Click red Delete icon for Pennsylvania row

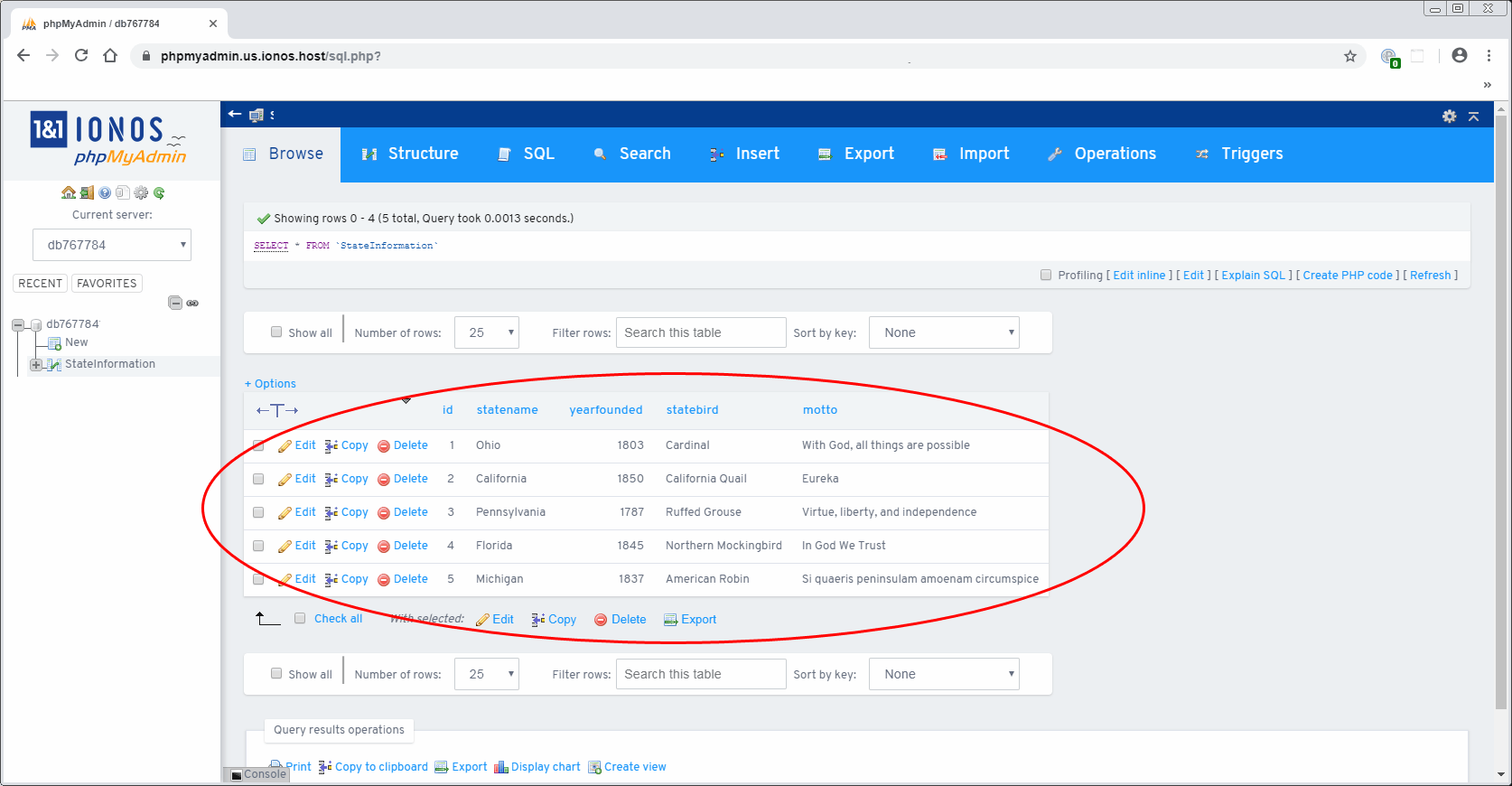[384, 512]
